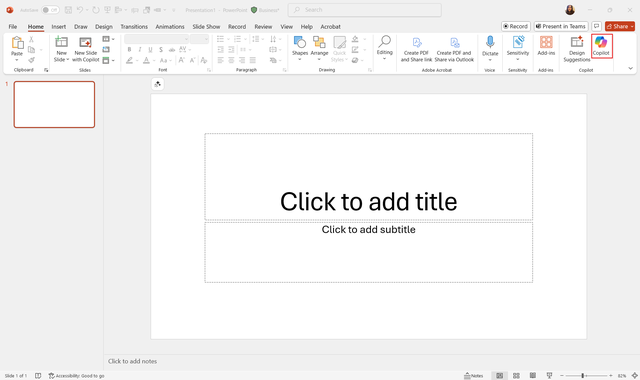
Task: Open the slide Layout dropdown
Action: coord(109,39)
